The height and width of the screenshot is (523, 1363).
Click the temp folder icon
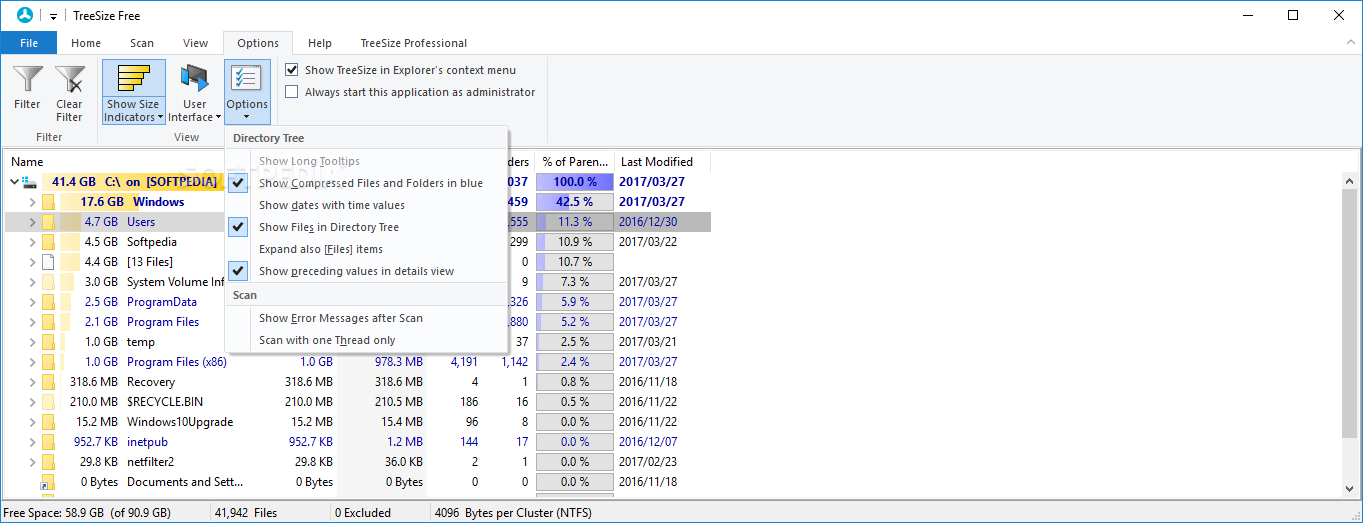tap(47, 342)
